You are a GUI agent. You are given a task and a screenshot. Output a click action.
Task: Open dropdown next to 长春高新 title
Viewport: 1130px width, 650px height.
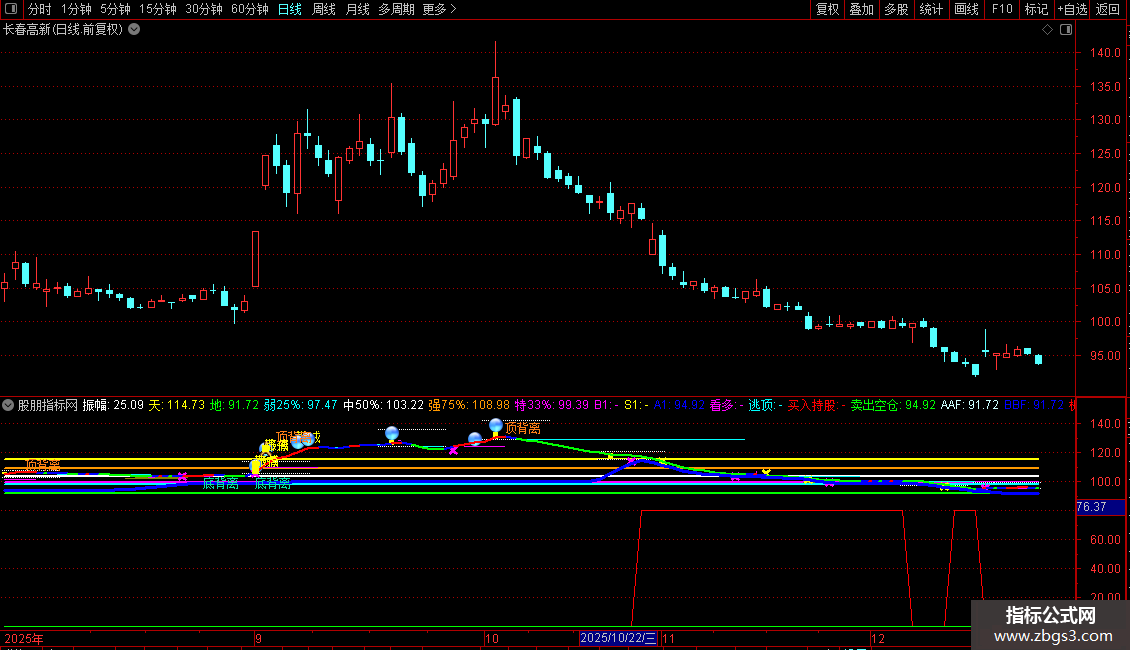point(134,29)
